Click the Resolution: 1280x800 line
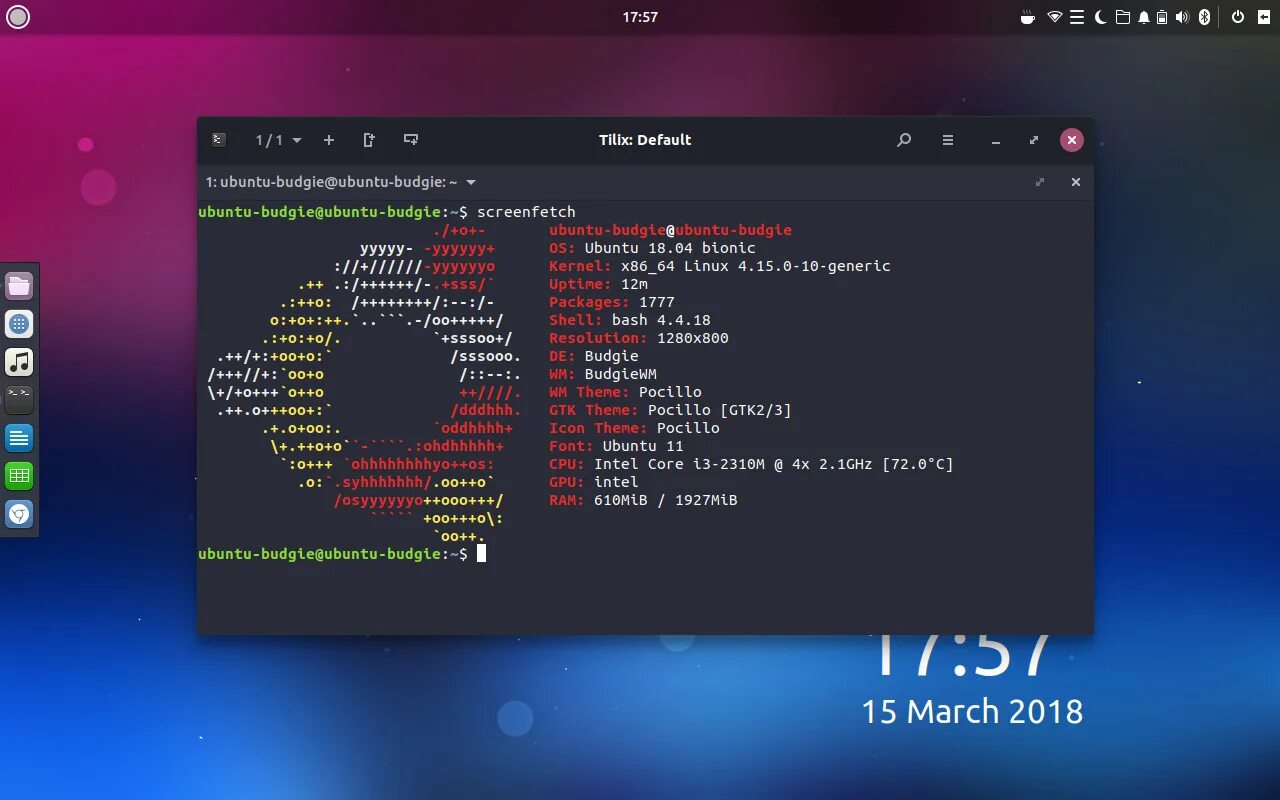This screenshot has width=1280, height=800. 638,338
